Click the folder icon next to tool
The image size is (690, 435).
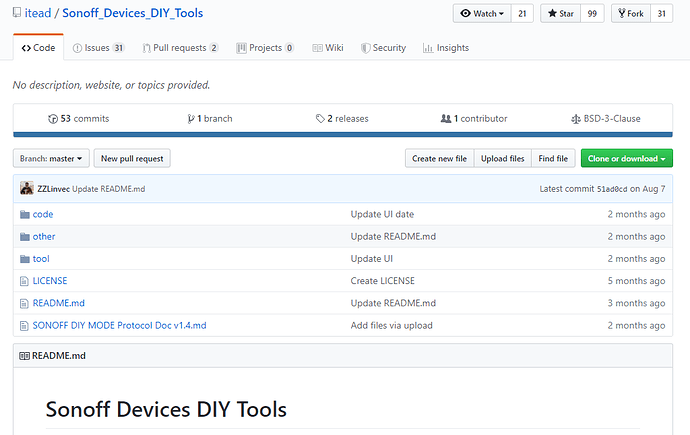pyautogui.click(x=25, y=259)
